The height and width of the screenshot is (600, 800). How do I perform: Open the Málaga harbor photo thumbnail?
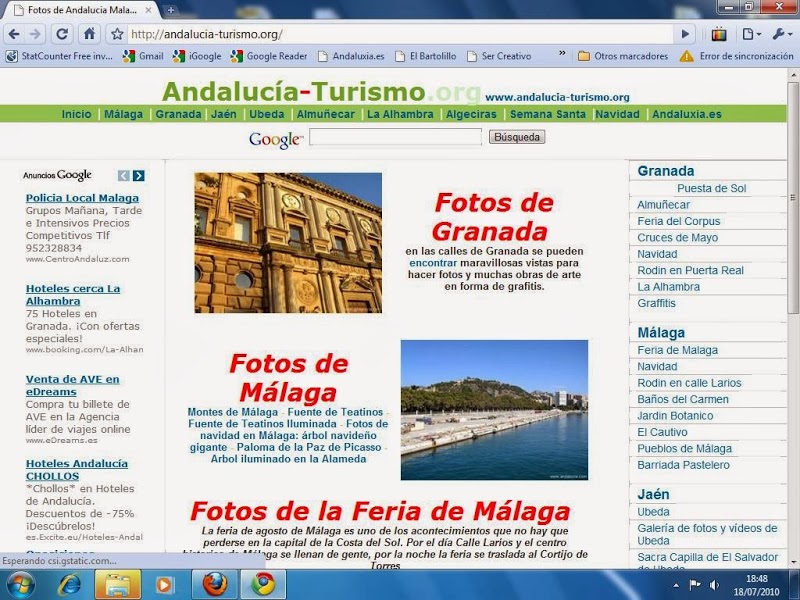pos(494,410)
